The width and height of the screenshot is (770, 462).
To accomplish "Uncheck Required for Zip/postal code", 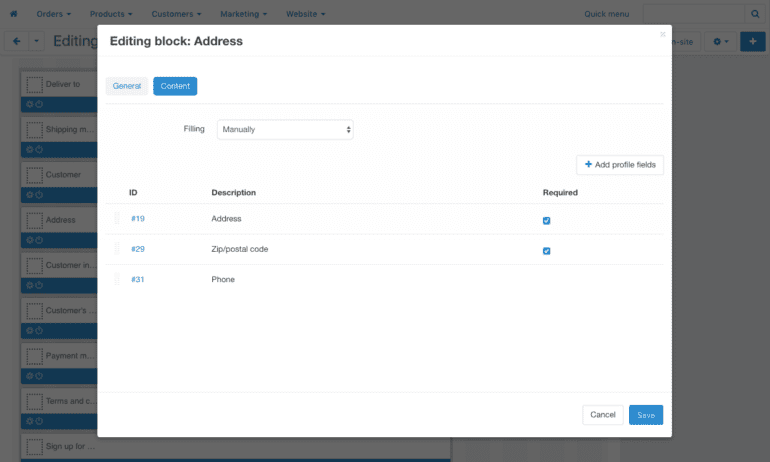I will 546,251.
